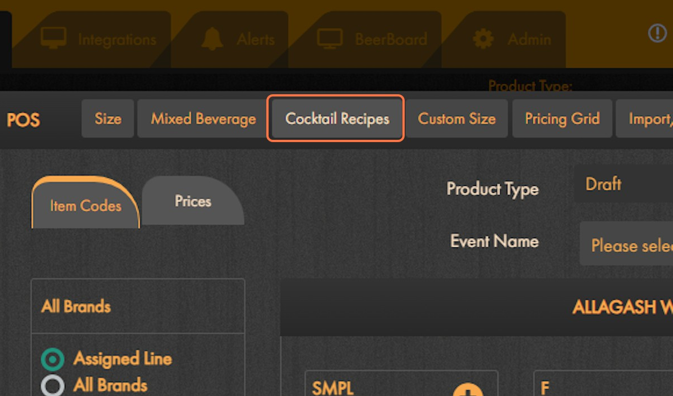Image resolution: width=673 pixels, height=396 pixels.
Task: Open the Pricing Grid section
Action: 562,118
